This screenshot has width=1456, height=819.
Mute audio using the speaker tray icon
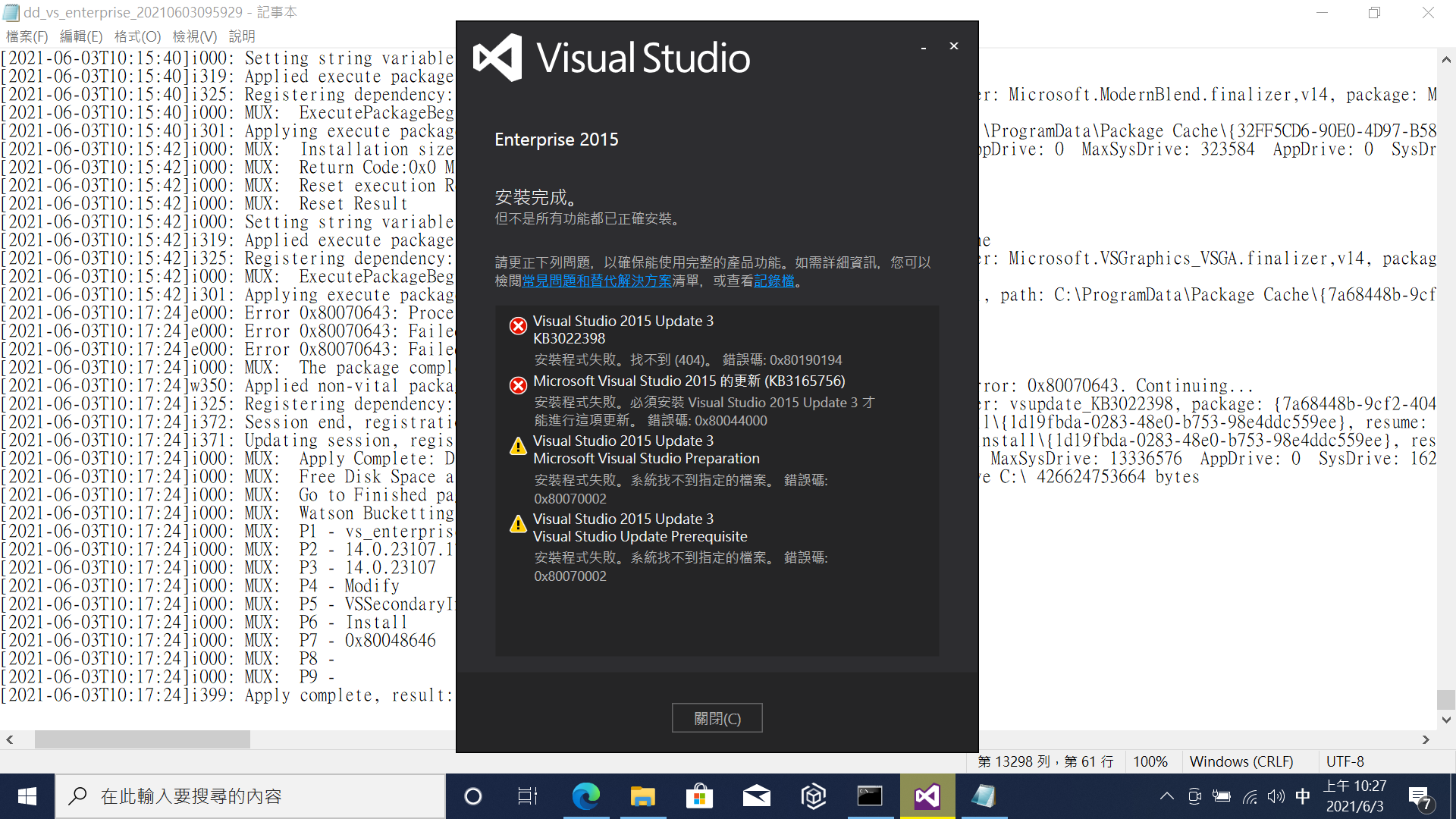[1276, 795]
